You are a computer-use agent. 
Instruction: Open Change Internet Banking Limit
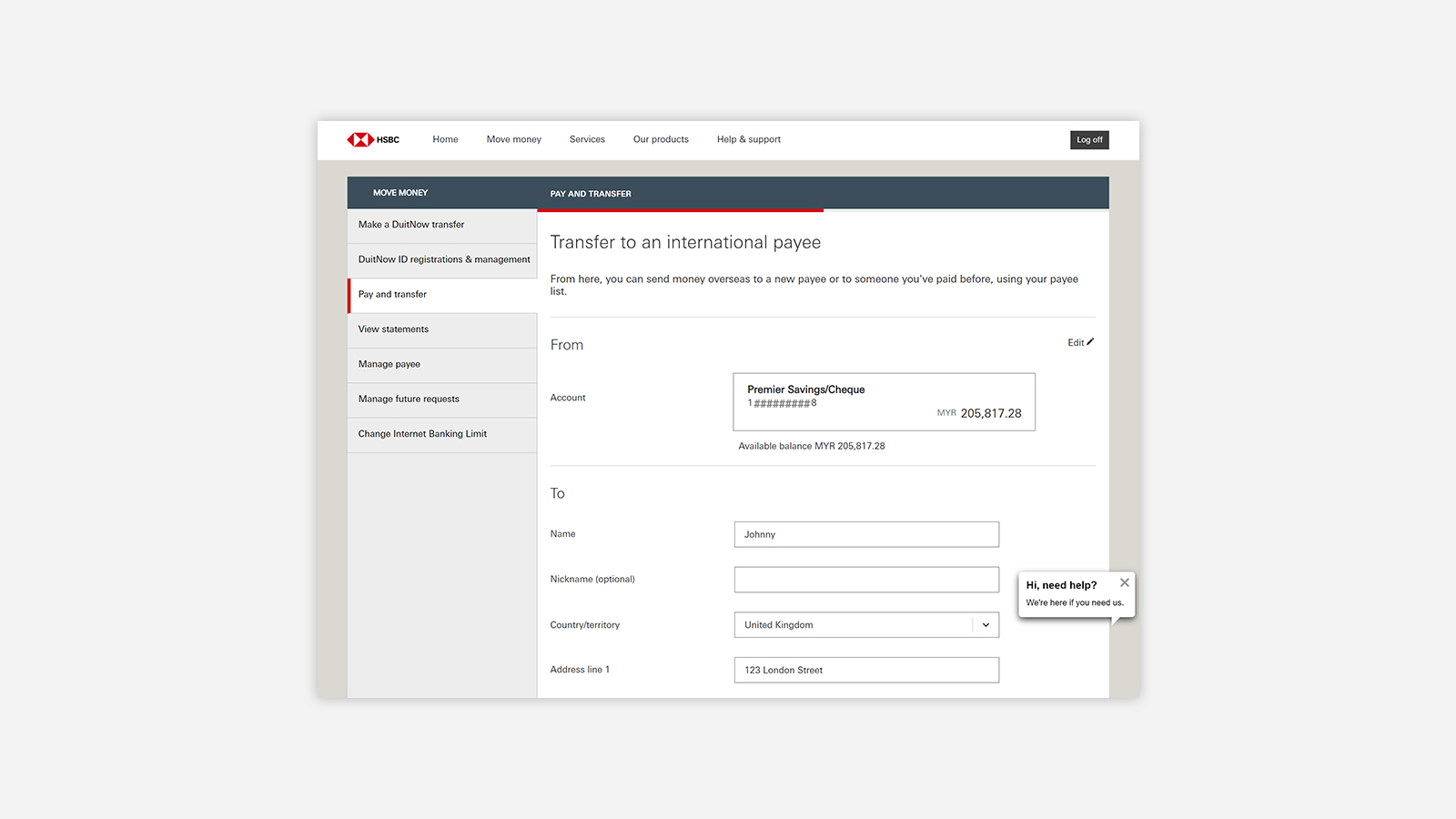pyautogui.click(x=442, y=435)
